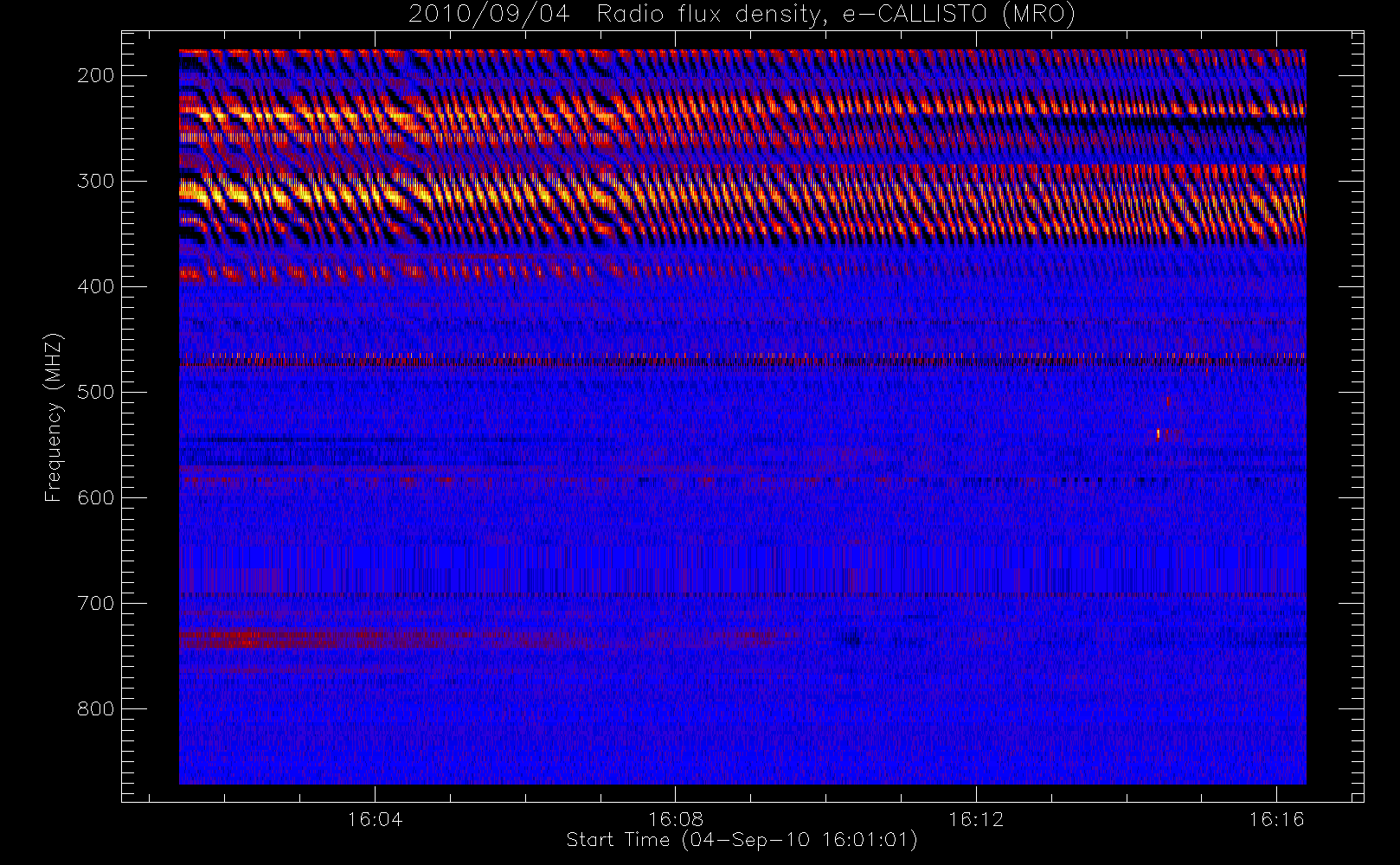This screenshot has height=865, width=1400.
Task: Click the 'Frequency (MHz)' axis label
Action: (54, 417)
